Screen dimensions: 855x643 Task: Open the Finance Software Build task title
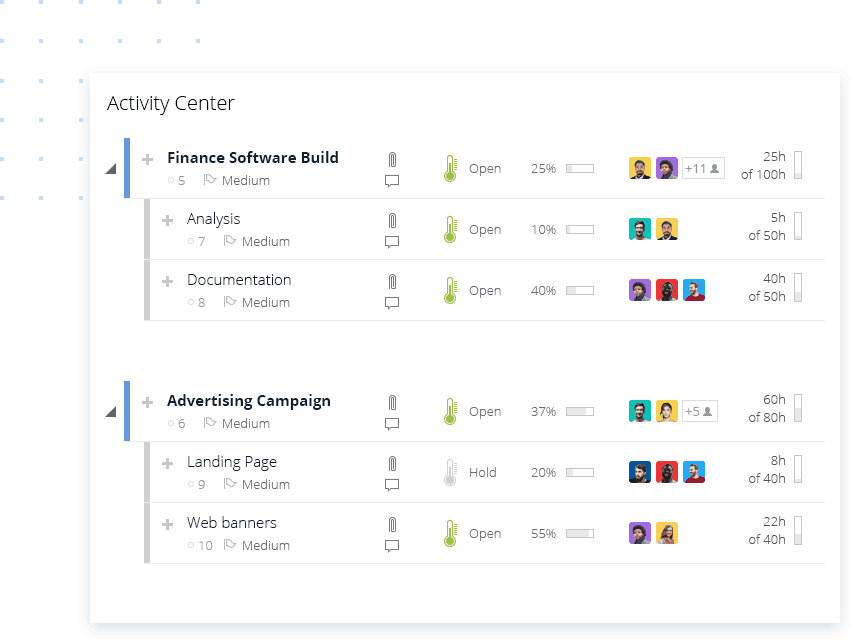(x=253, y=157)
